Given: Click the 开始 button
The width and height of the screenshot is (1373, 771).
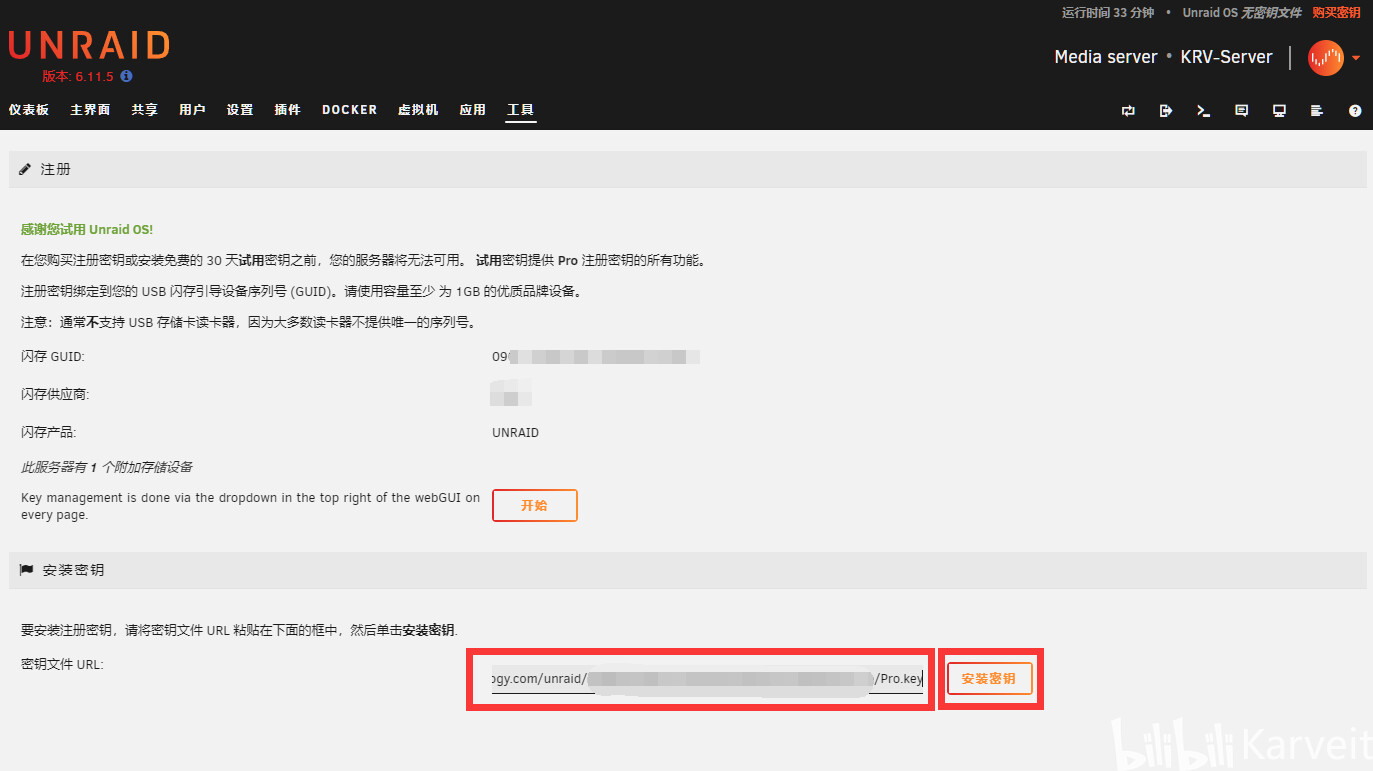Looking at the screenshot, I should click(535, 505).
